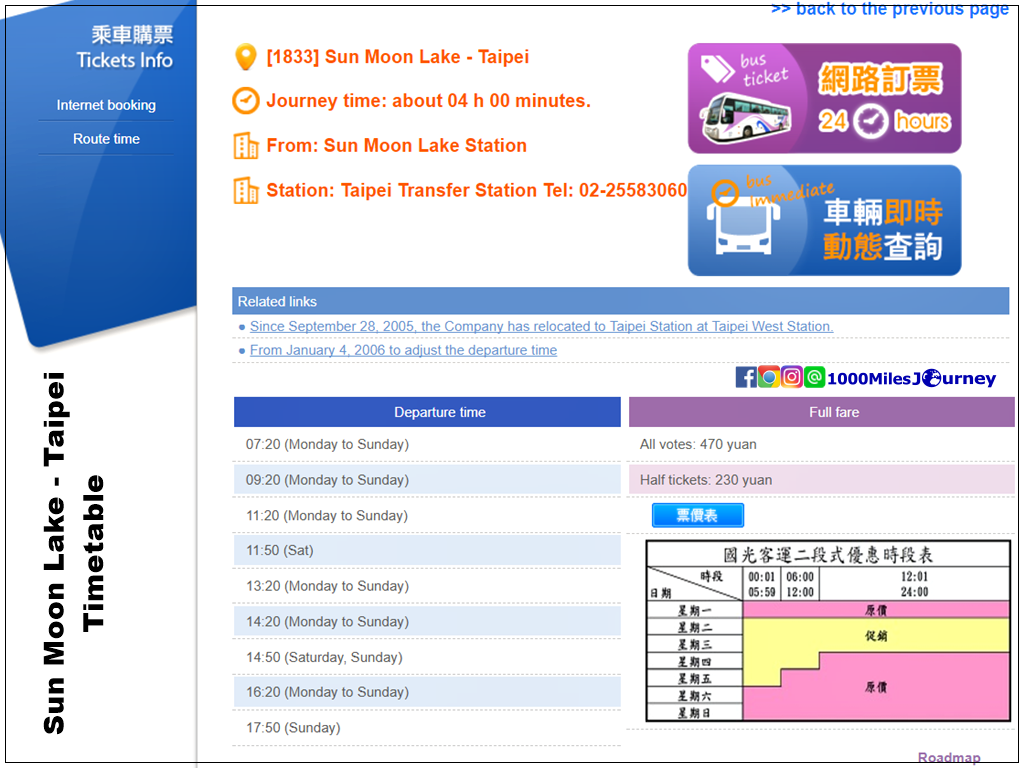Click the large pink 原價 area in chart
This screenshot has width=1024, height=768.
(876, 687)
